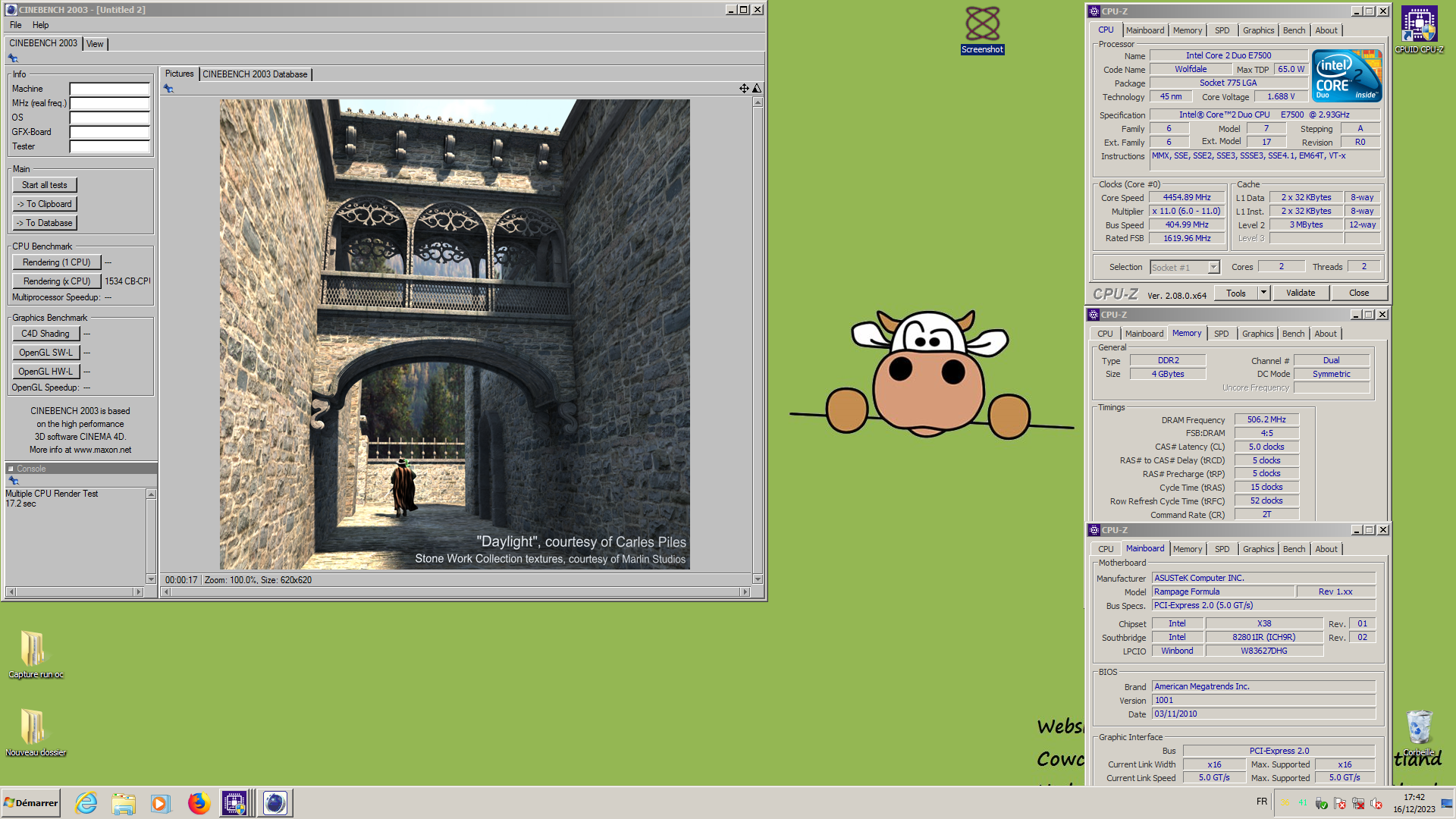Viewport: 1456px width, 819px height.
Task: Run the OpenGL HW-L benchmark
Action: 45,372
